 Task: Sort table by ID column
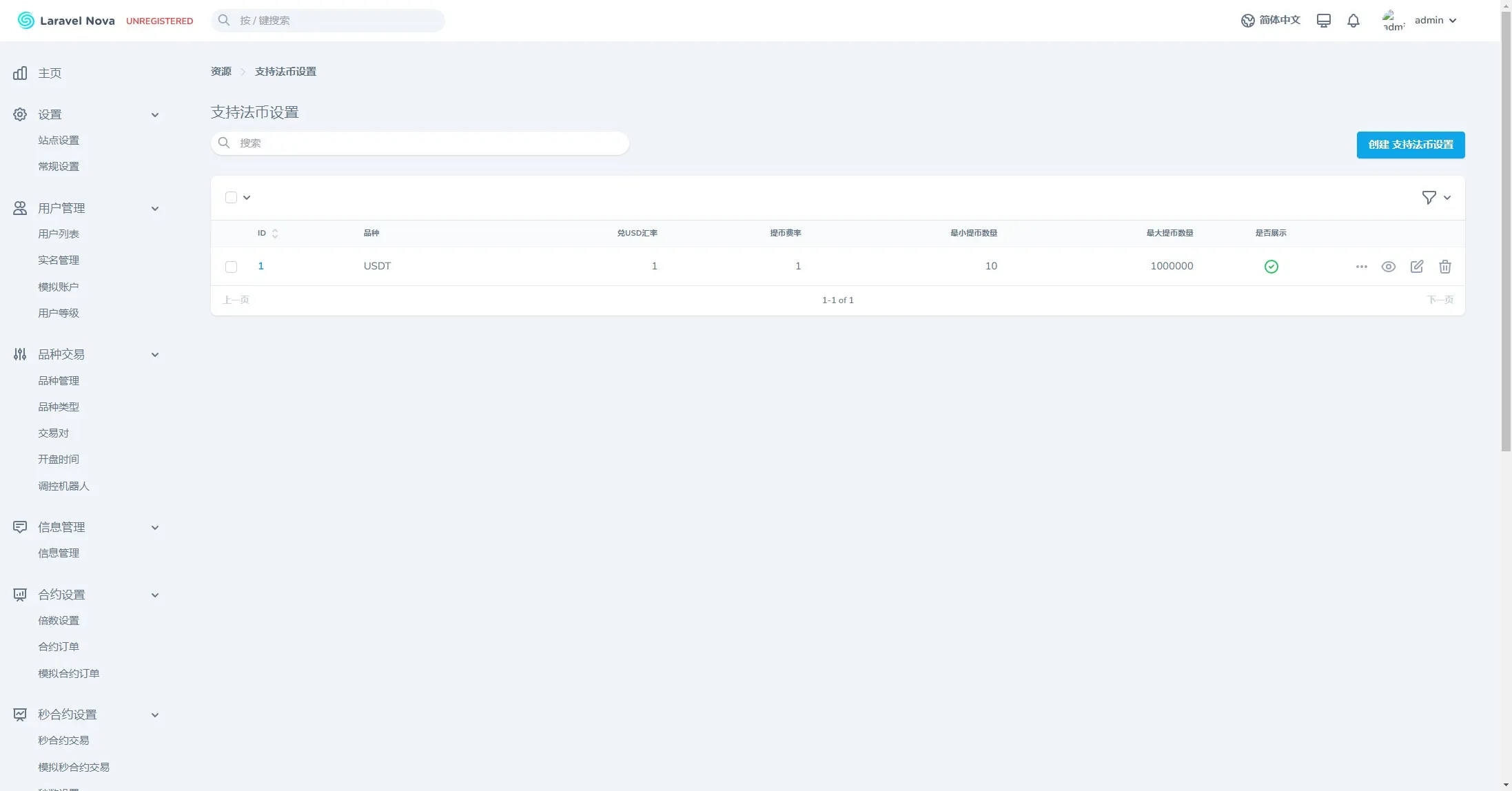tap(267, 234)
